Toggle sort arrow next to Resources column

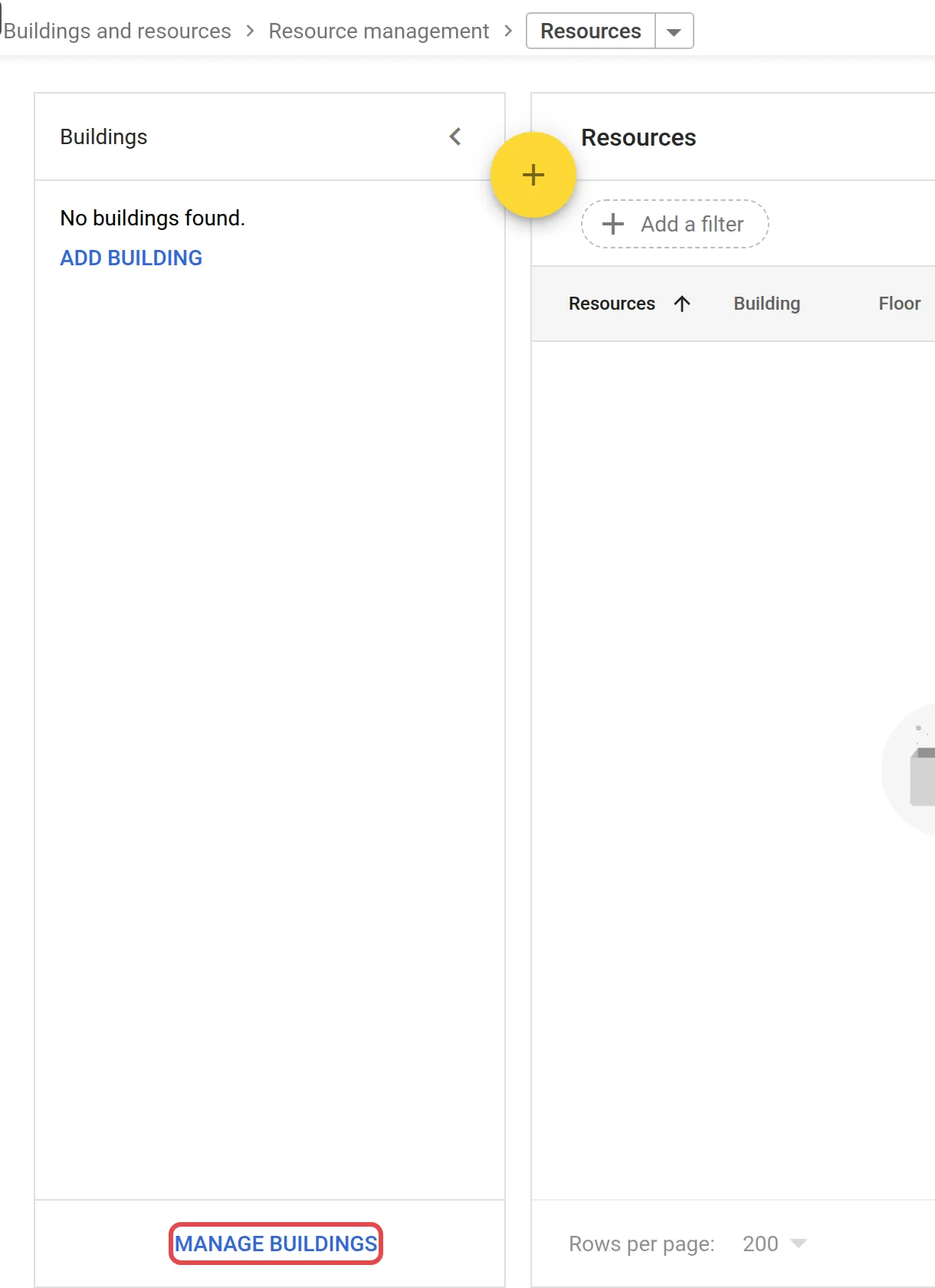coord(682,304)
